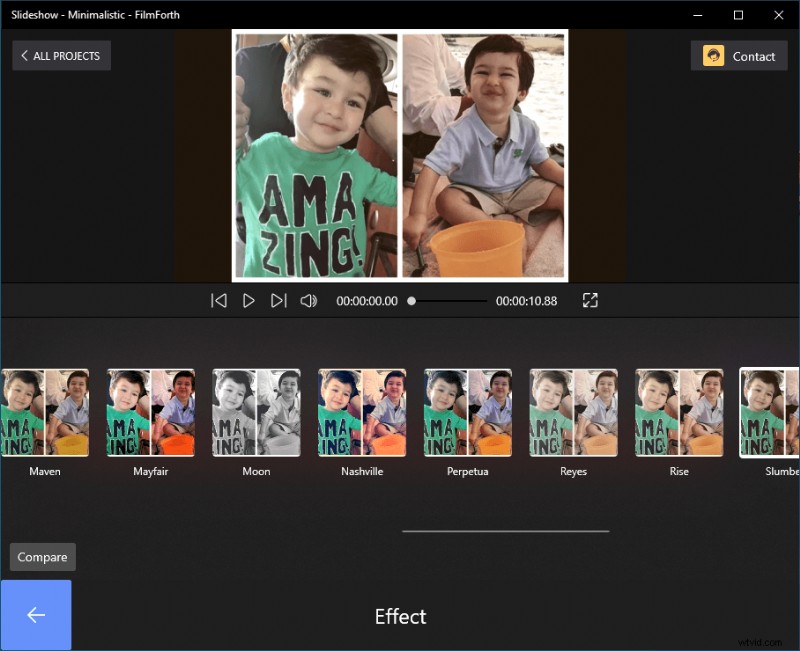Viewport: 800px width, 651px height.
Task: Enter fullscreen preview mode
Action: click(x=590, y=300)
